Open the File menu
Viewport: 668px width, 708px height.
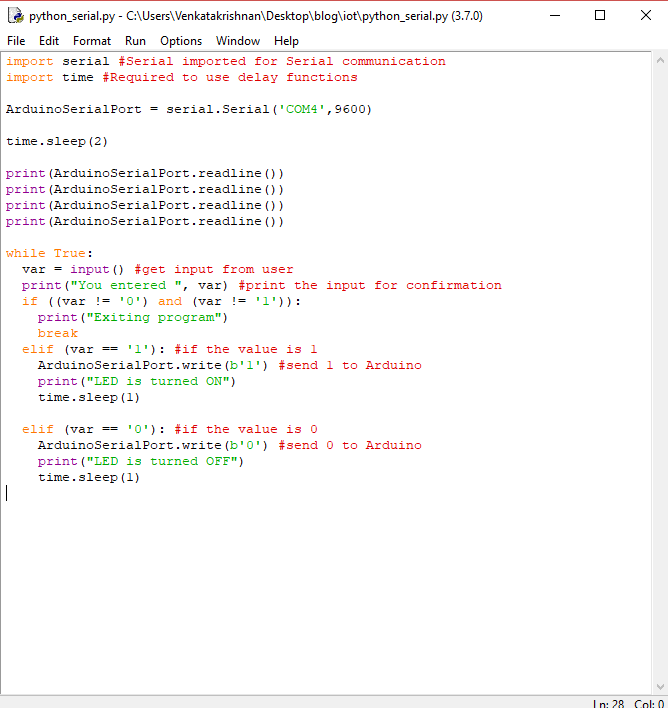[16, 41]
